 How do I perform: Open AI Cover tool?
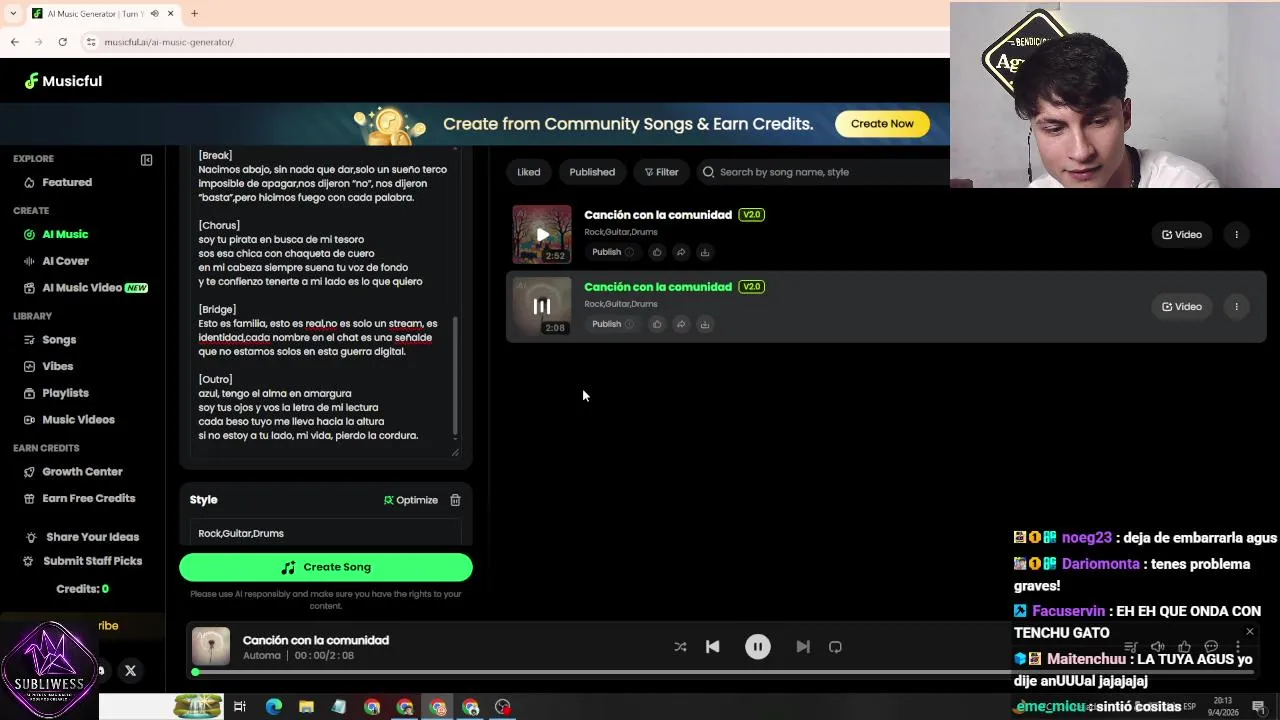pyautogui.click(x=65, y=261)
